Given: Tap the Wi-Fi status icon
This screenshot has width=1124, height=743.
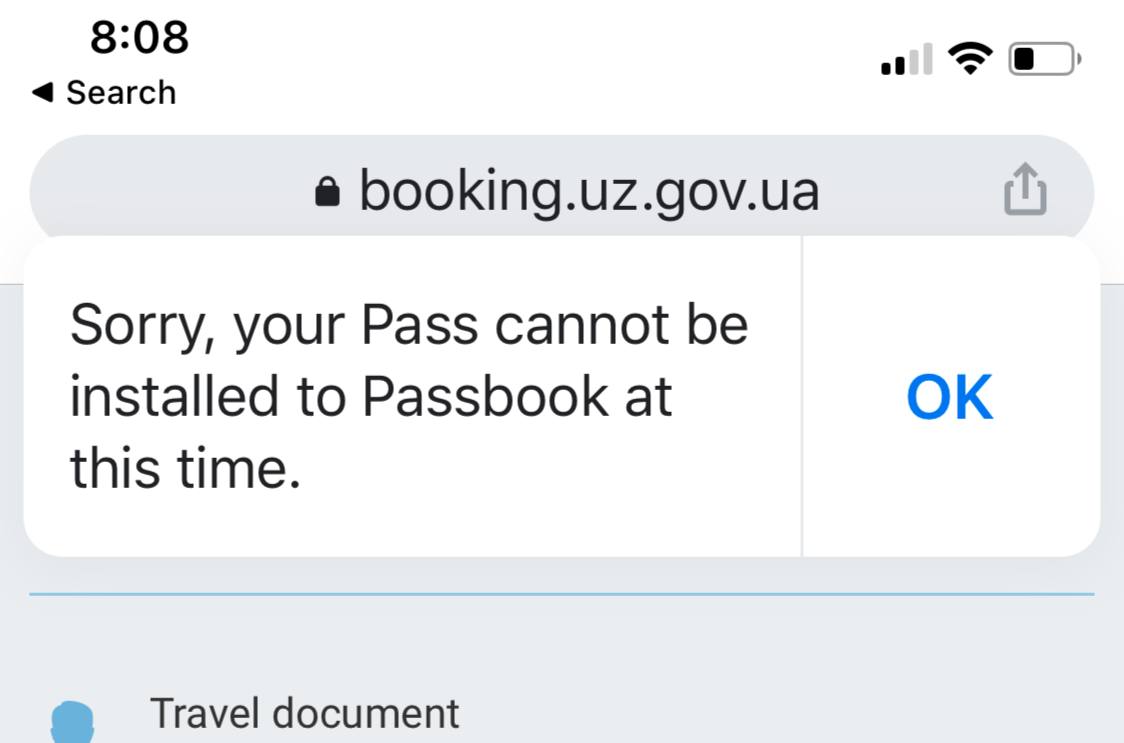Looking at the screenshot, I should [970, 58].
